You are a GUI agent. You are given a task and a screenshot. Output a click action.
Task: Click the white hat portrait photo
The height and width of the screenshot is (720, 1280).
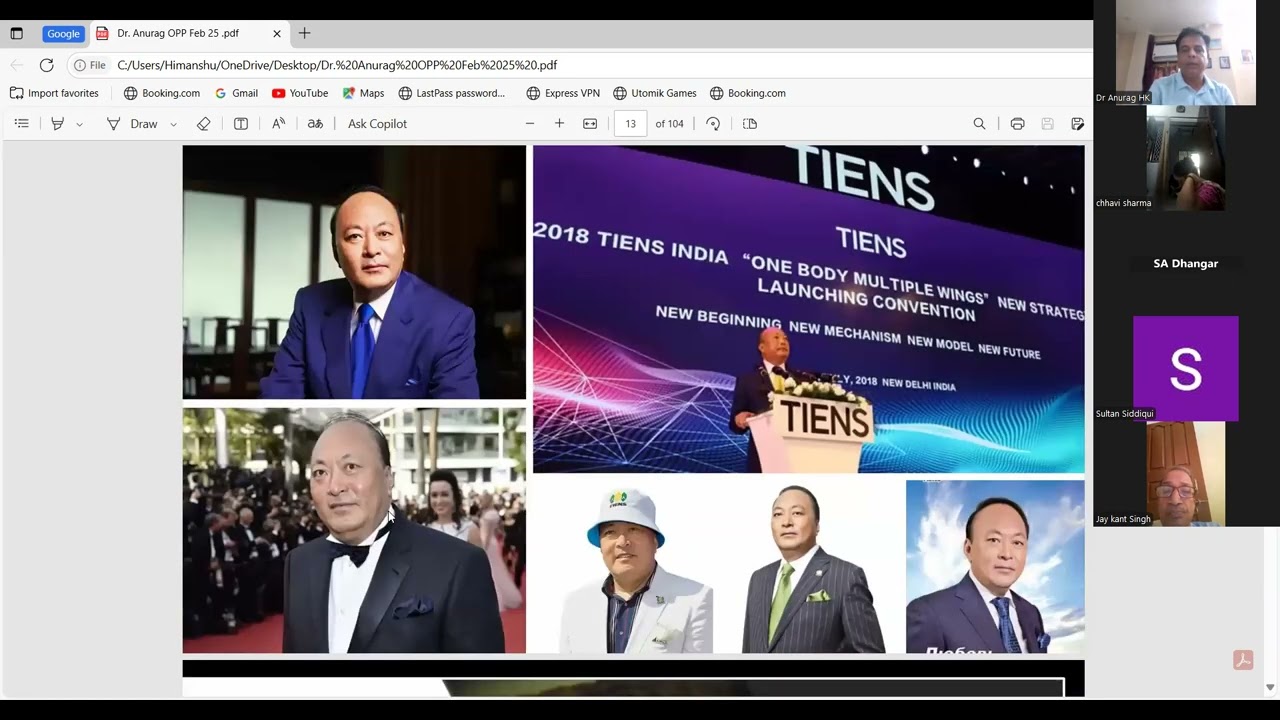pyautogui.click(x=635, y=569)
